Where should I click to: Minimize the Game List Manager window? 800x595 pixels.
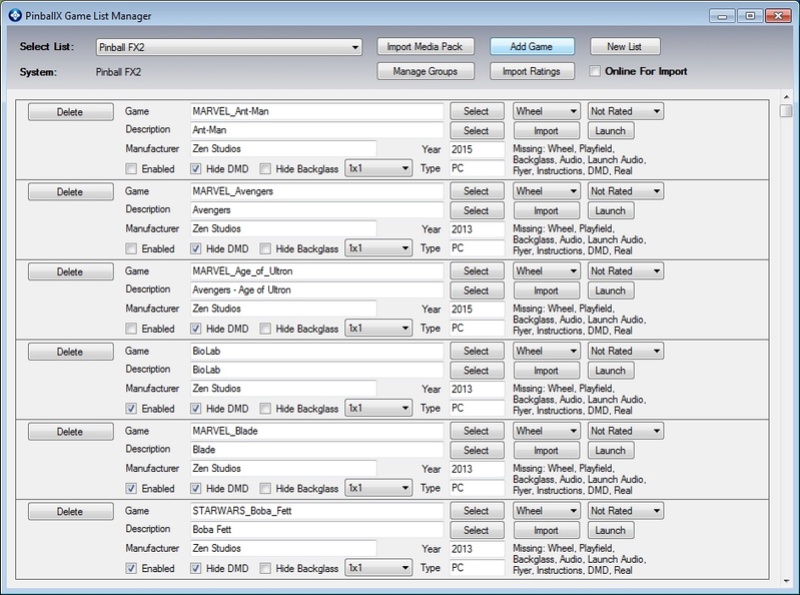click(x=722, y=16)
